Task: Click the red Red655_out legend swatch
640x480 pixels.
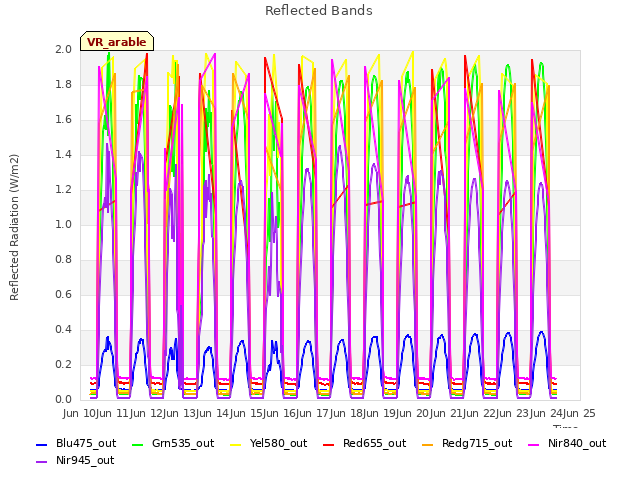Action: (329, 445)
